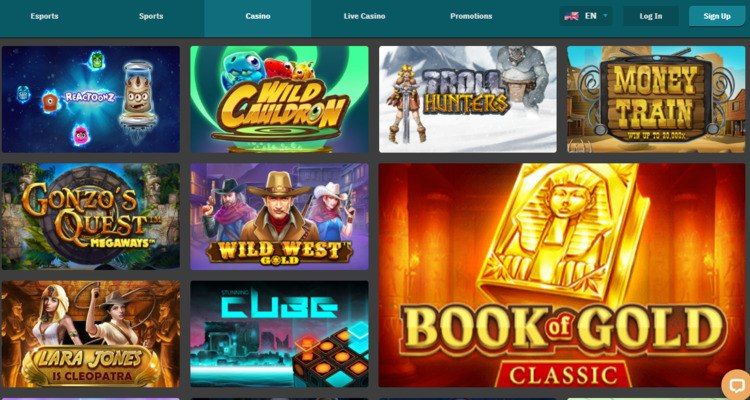
Task: Switch to the Sports section
Action: [151, 16]
